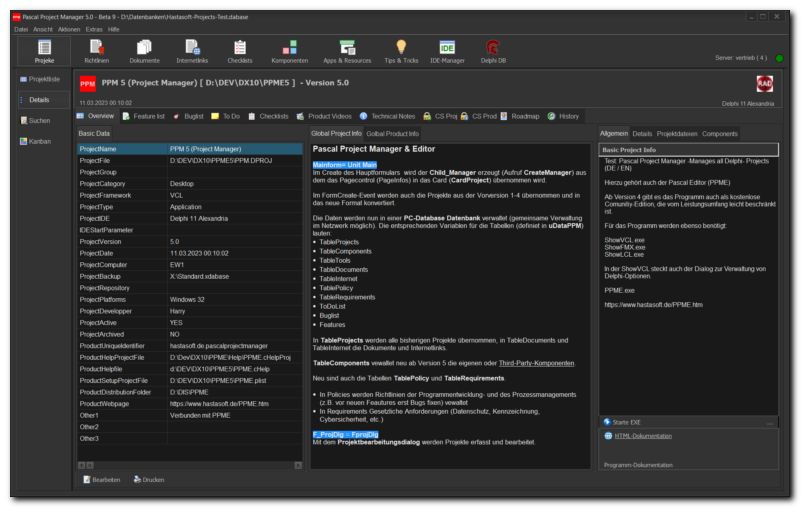The width and height of the screenshot is (801, 508).
Task: Switch to the Product Videos tab
Action: (x=324, y=117)
